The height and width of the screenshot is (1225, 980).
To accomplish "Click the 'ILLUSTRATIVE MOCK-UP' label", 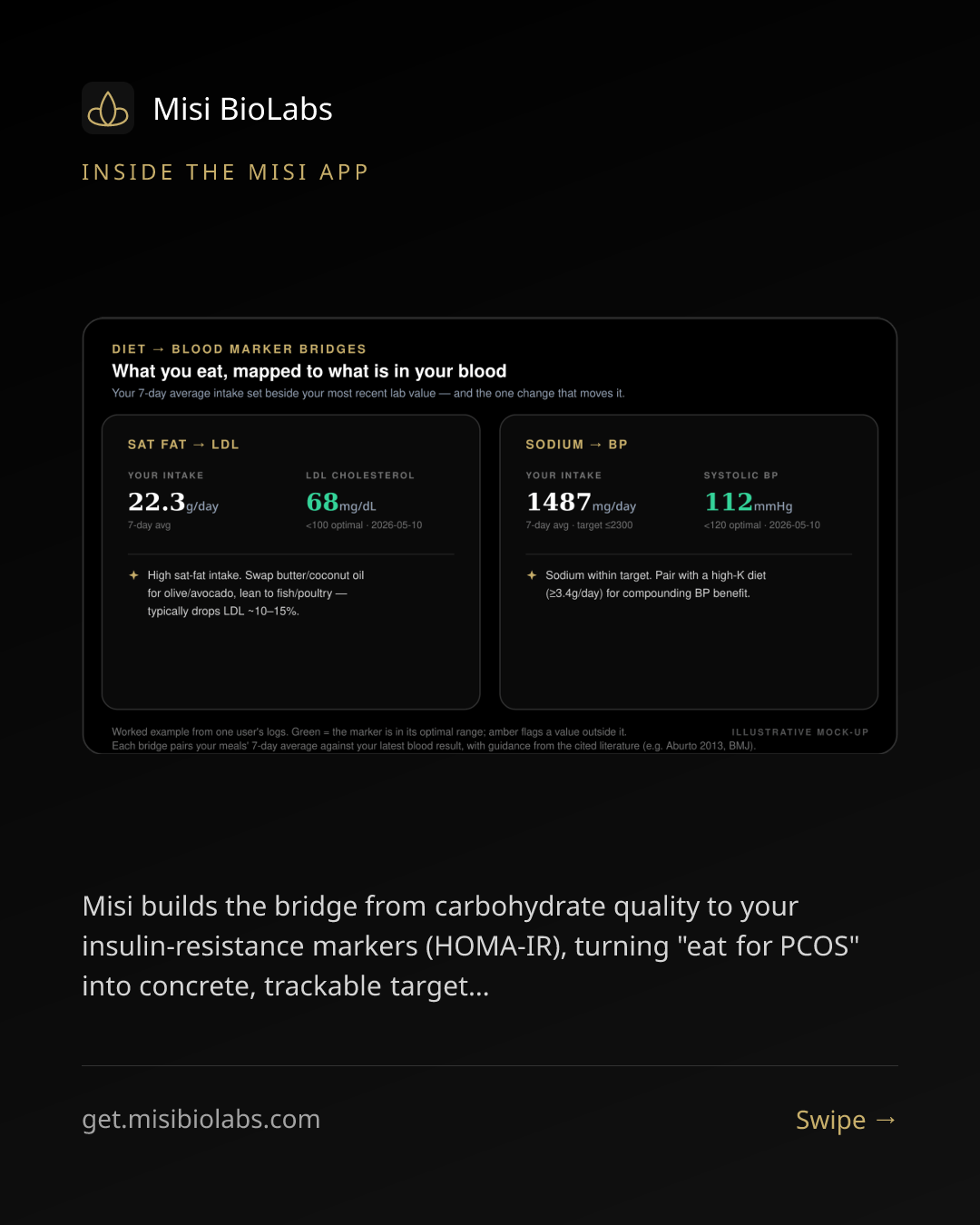I will point(800,732).
